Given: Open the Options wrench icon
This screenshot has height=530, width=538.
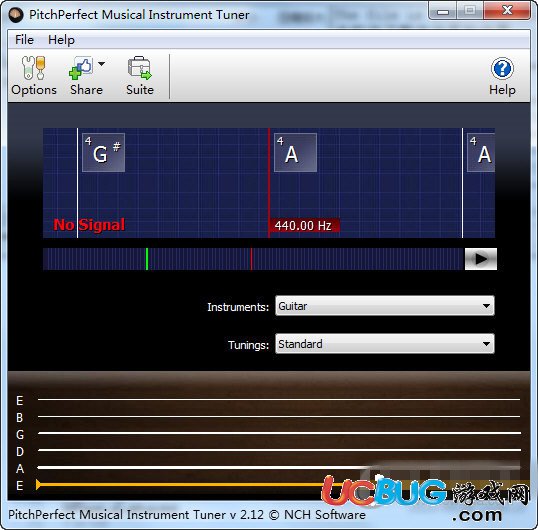Looking at the screenshot, I should point(34,76).
